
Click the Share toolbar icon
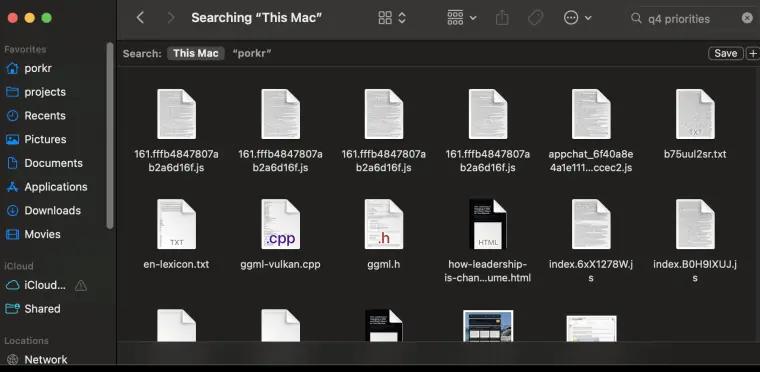coord(502,18)
